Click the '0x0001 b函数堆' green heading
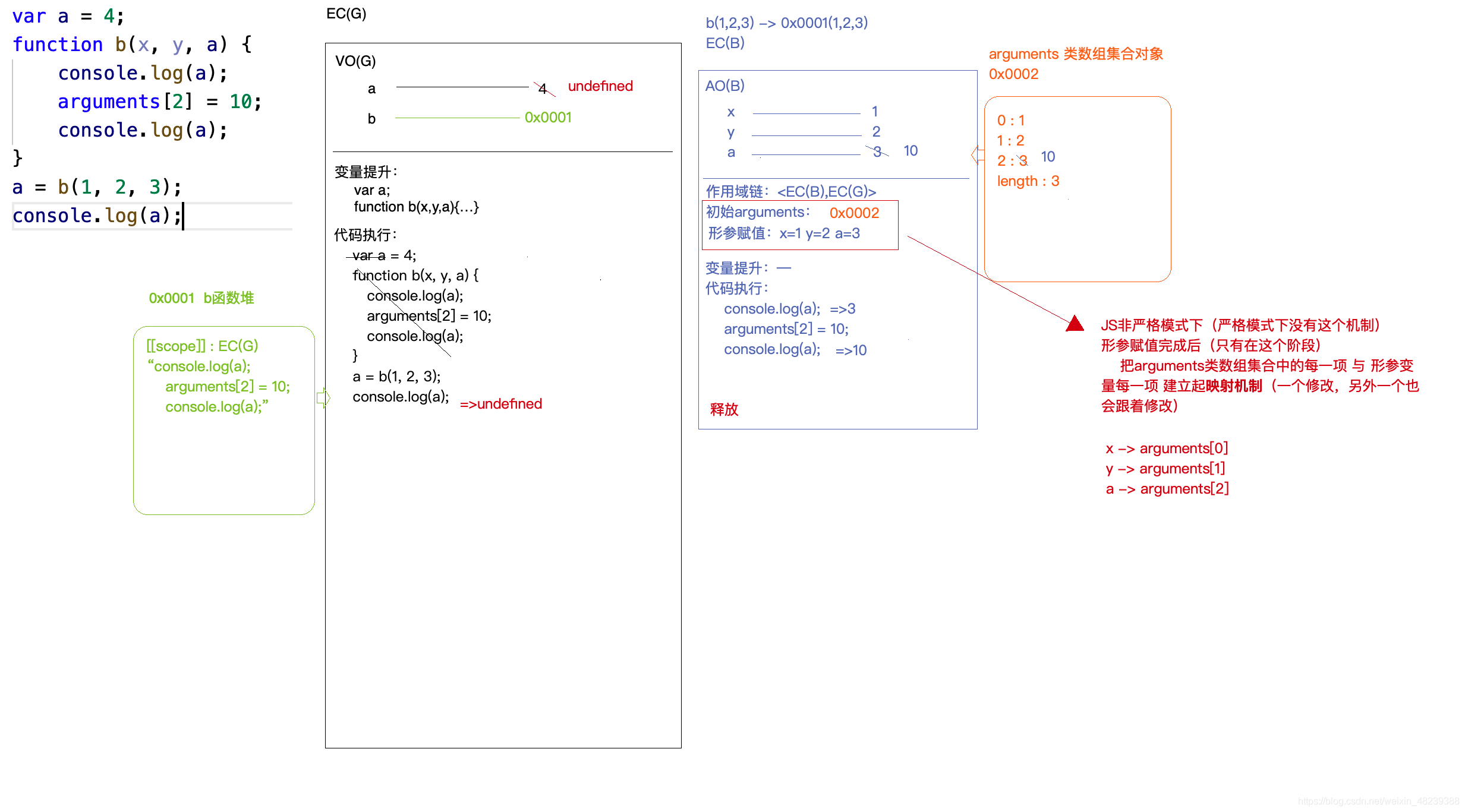This screenshot has height=812, width=1465. (x=201, y=298)
